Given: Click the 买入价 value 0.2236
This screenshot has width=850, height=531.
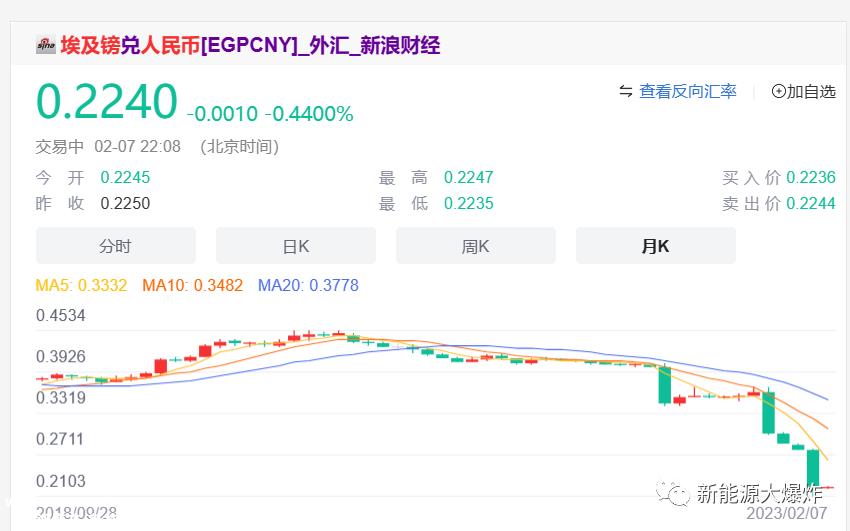Looking at the screenshot, I should coord(811,177).
